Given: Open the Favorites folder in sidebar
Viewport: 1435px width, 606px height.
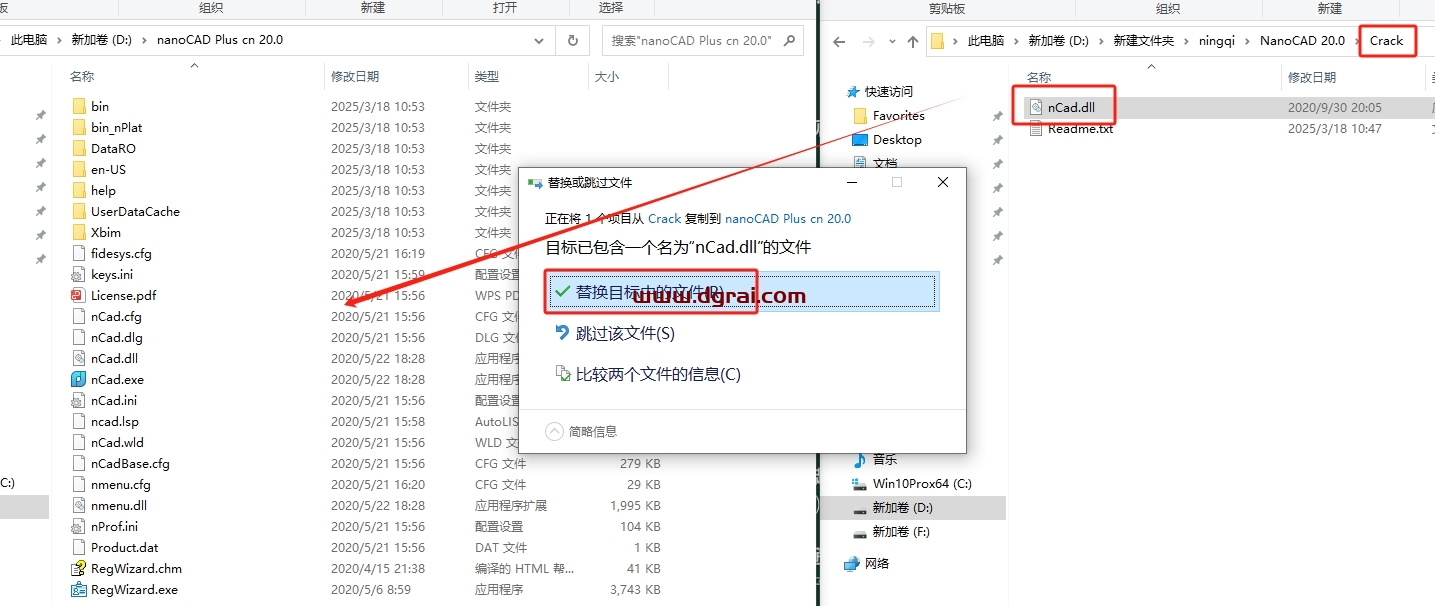Looking at the screenshot, I should pos(898,116).
